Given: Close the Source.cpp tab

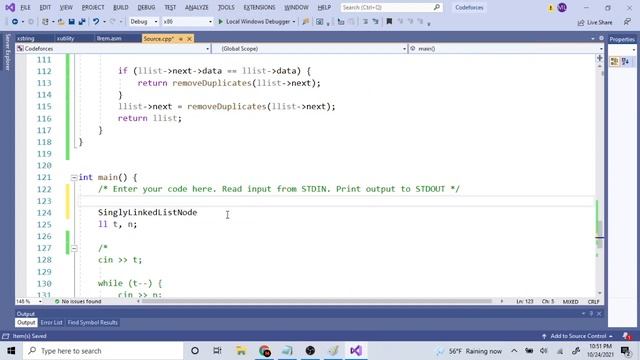Looking at the screenshot, I should coord(189,39).
